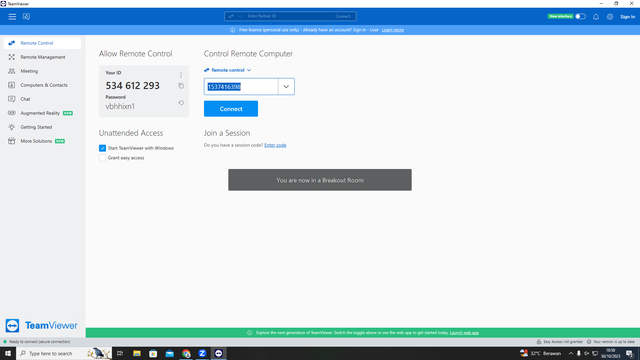The height and width of the screenshot is (360, 640).
Task: Click the partner ID field containing 1537416398
Action: point(241,87)
